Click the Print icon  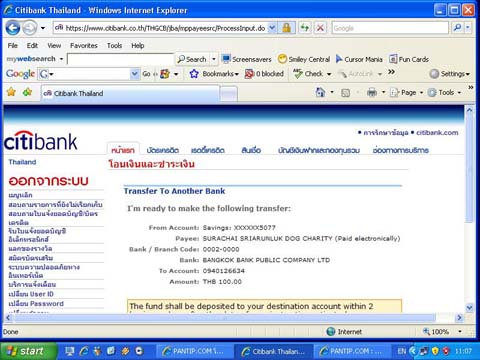pos(372,92)
